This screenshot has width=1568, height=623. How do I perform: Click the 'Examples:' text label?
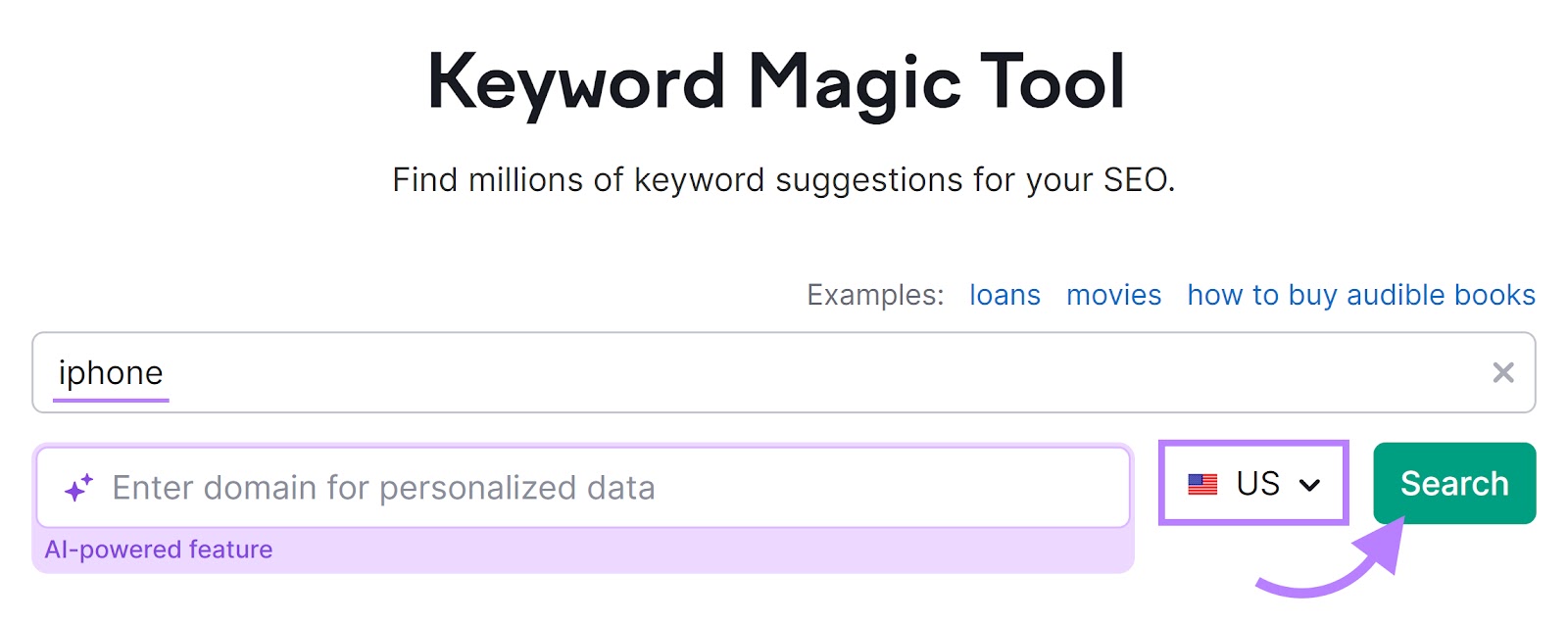[874, 295]
